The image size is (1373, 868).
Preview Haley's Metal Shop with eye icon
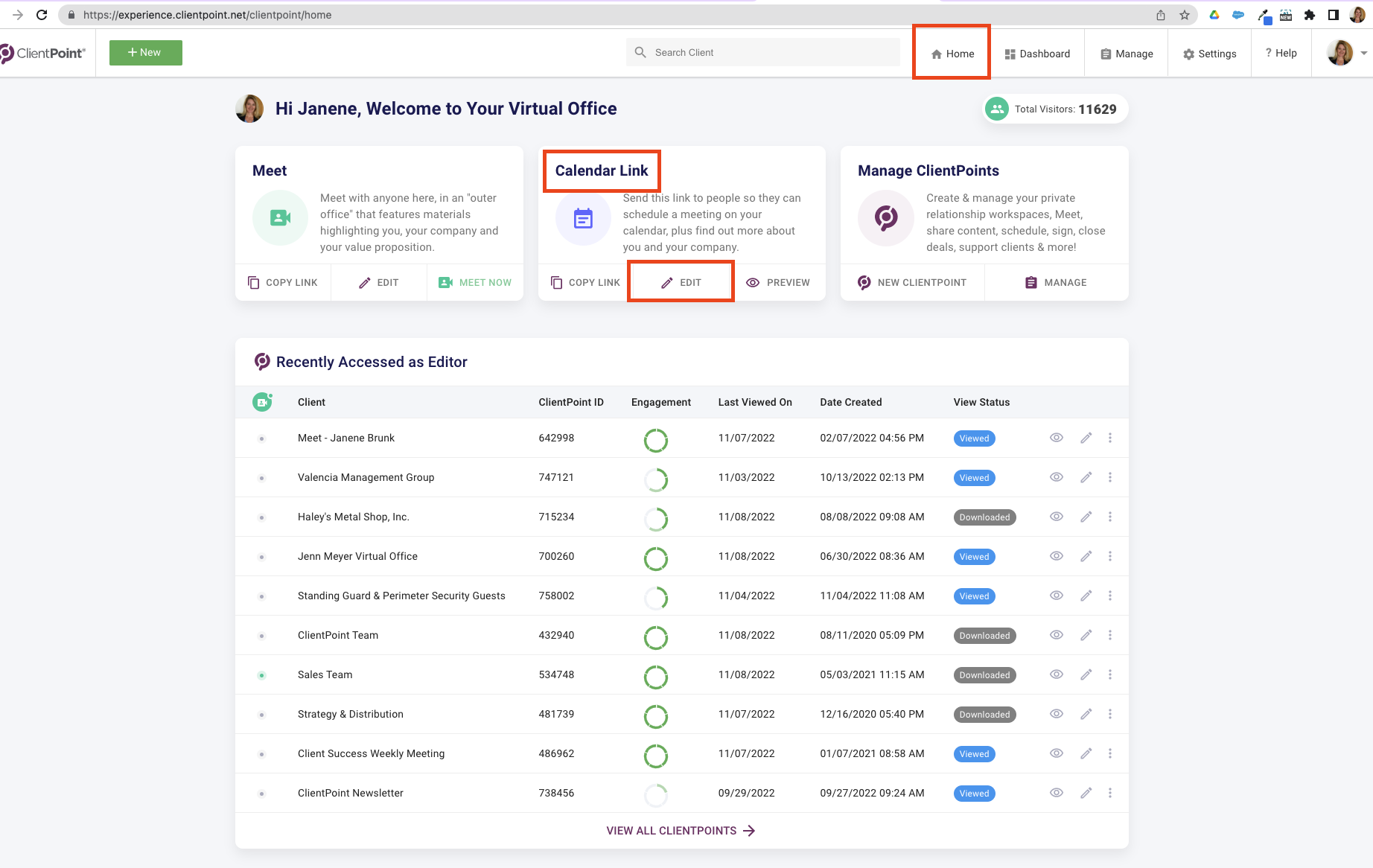1057,517
